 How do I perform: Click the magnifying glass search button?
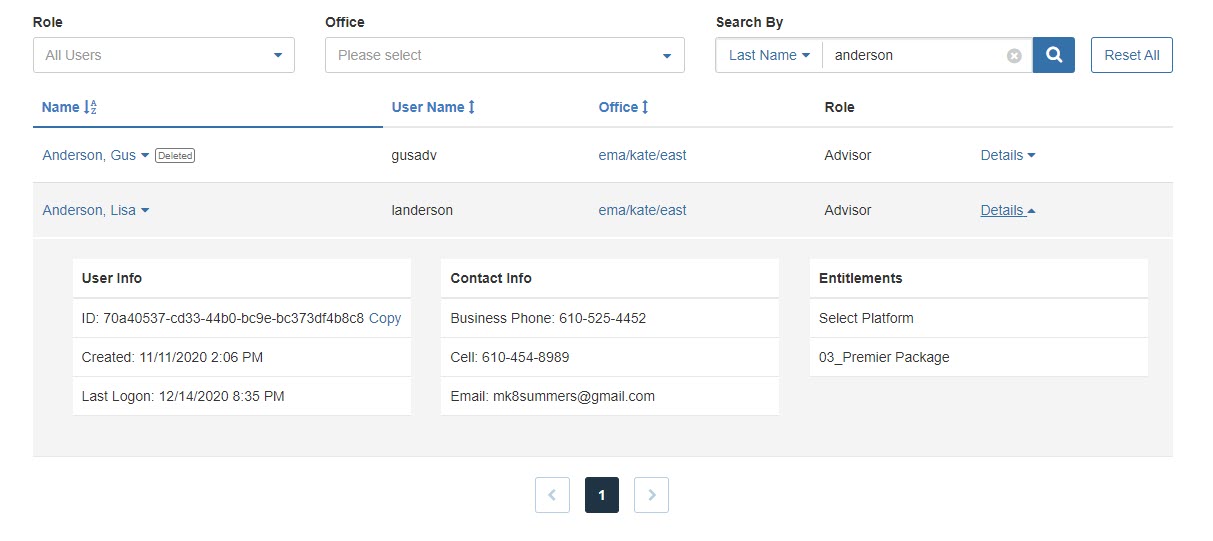pyautogui.click(x=1053, y=55)
